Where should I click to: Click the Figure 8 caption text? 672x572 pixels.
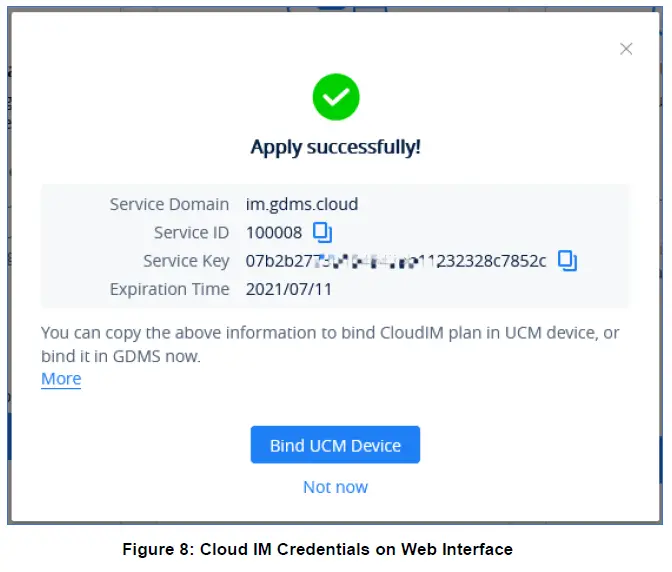(317, 549)
